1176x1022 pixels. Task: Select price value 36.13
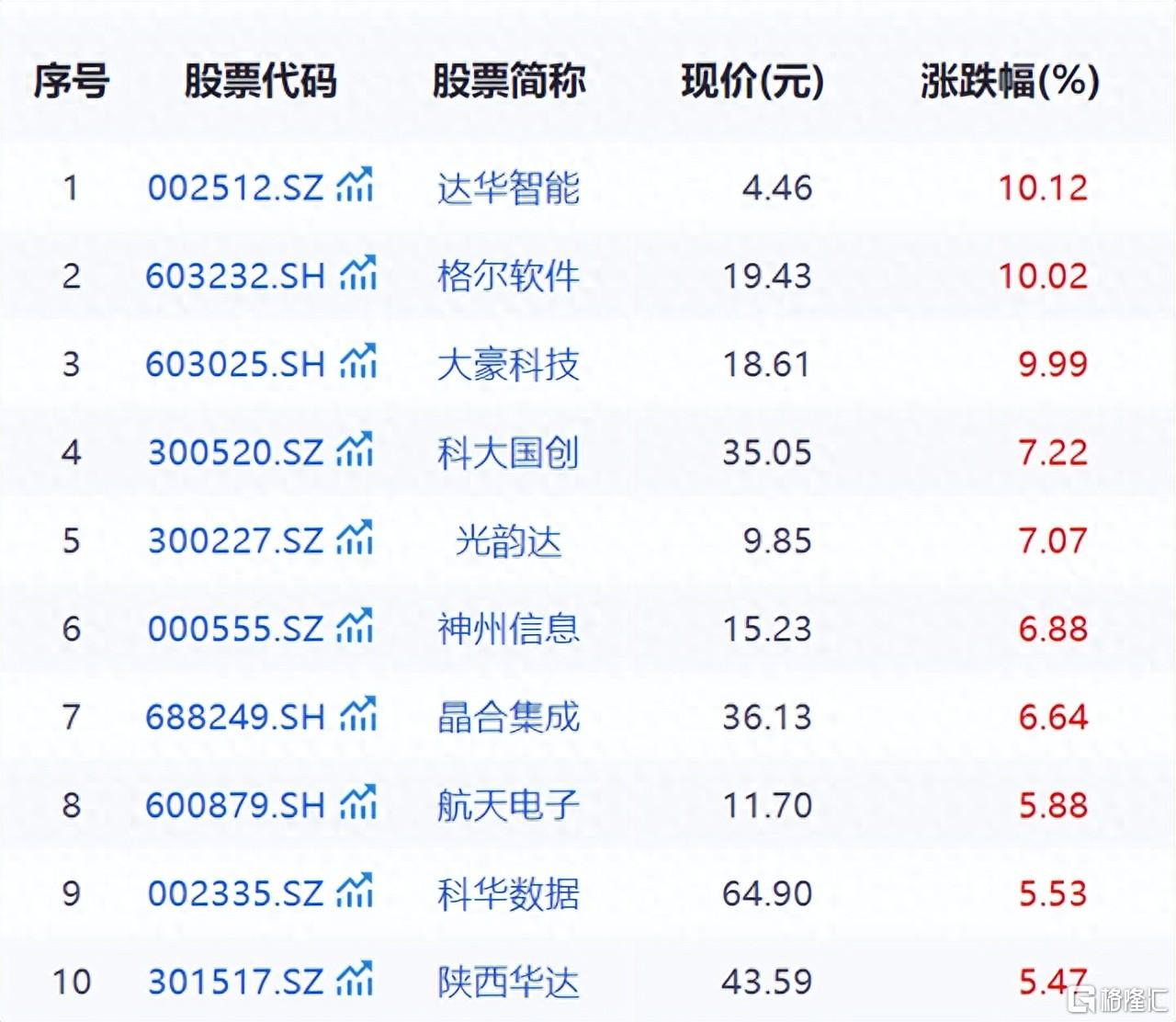pyautogui.click(x=767, y=718)
